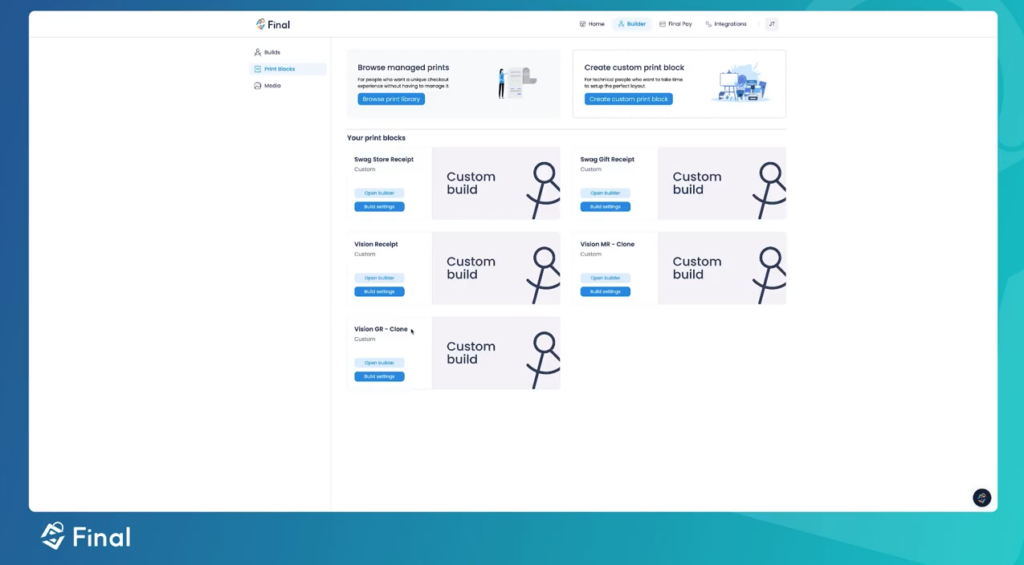Open builder for Vision Receipt

[x=379, y=278]
